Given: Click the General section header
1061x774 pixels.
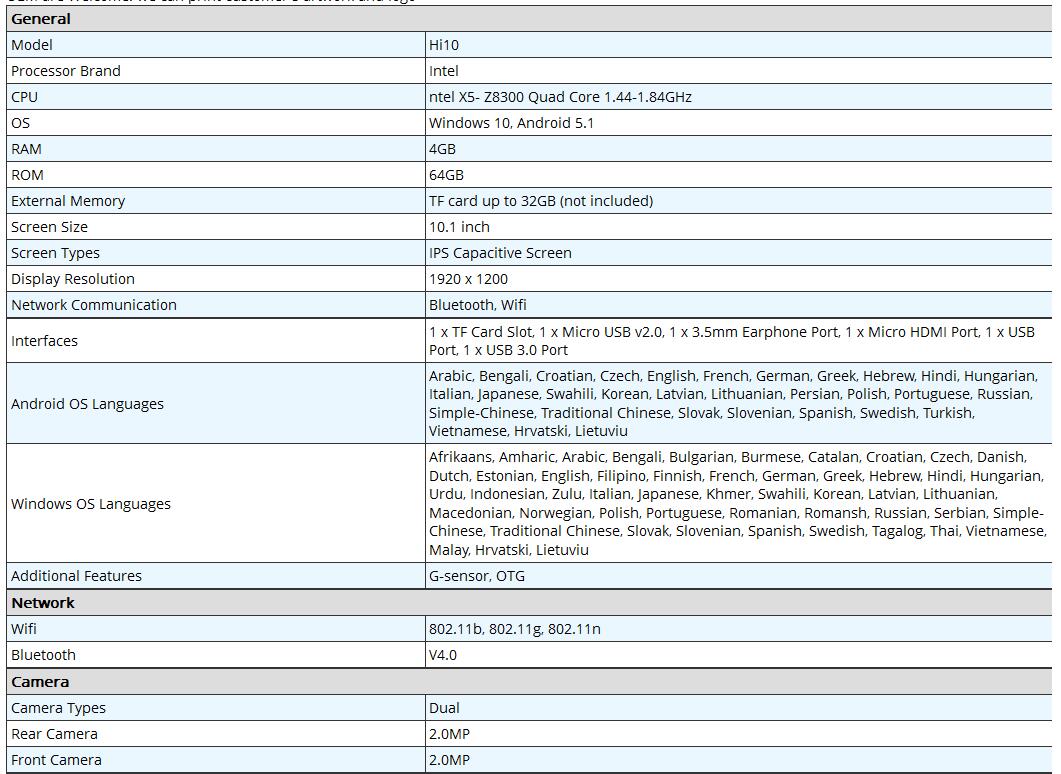Looking at the screenshot, I should click(41, 19).
